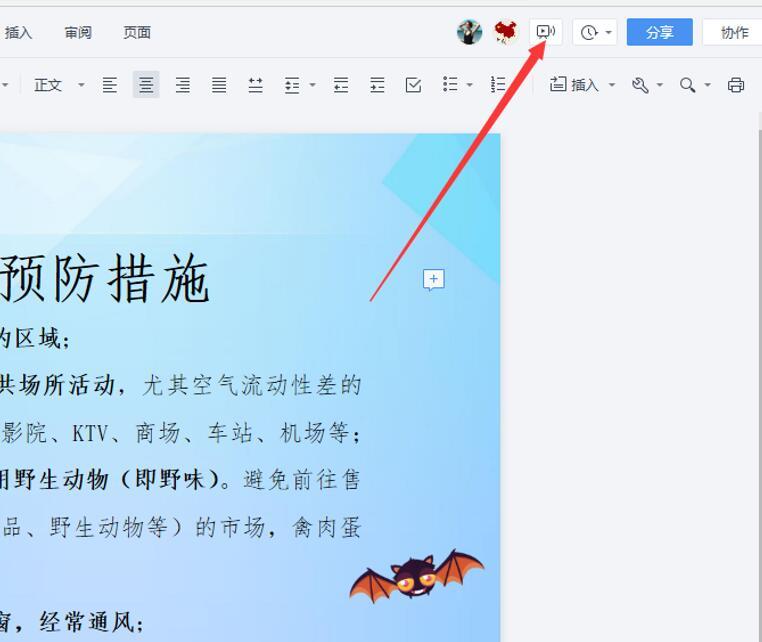Viewport: 762px width, 642px height.
Task: Click the increase indent icon
Action: (377, 85)
